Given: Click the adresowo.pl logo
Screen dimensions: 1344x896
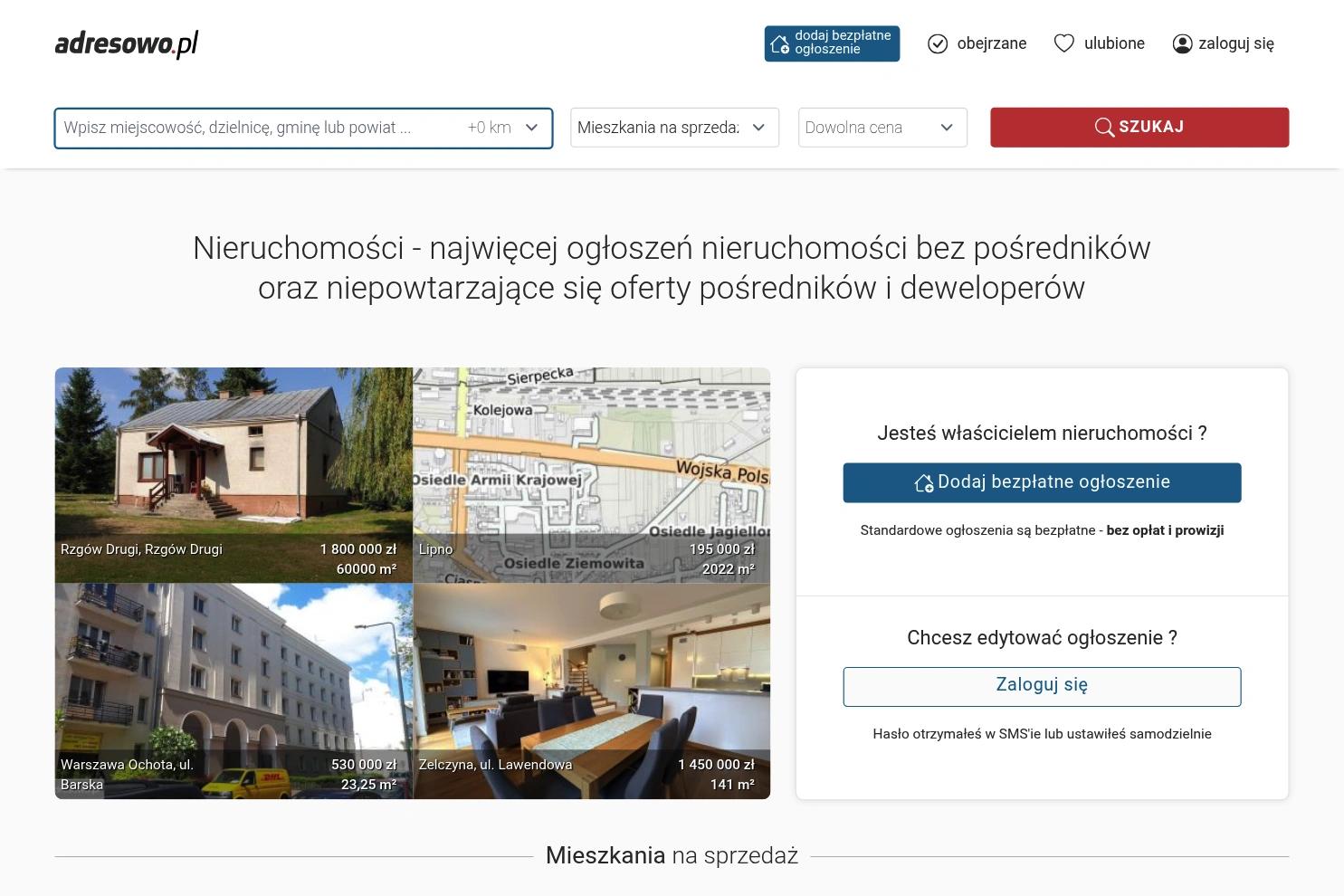Looking at the screenshot, I should (127, 43).
